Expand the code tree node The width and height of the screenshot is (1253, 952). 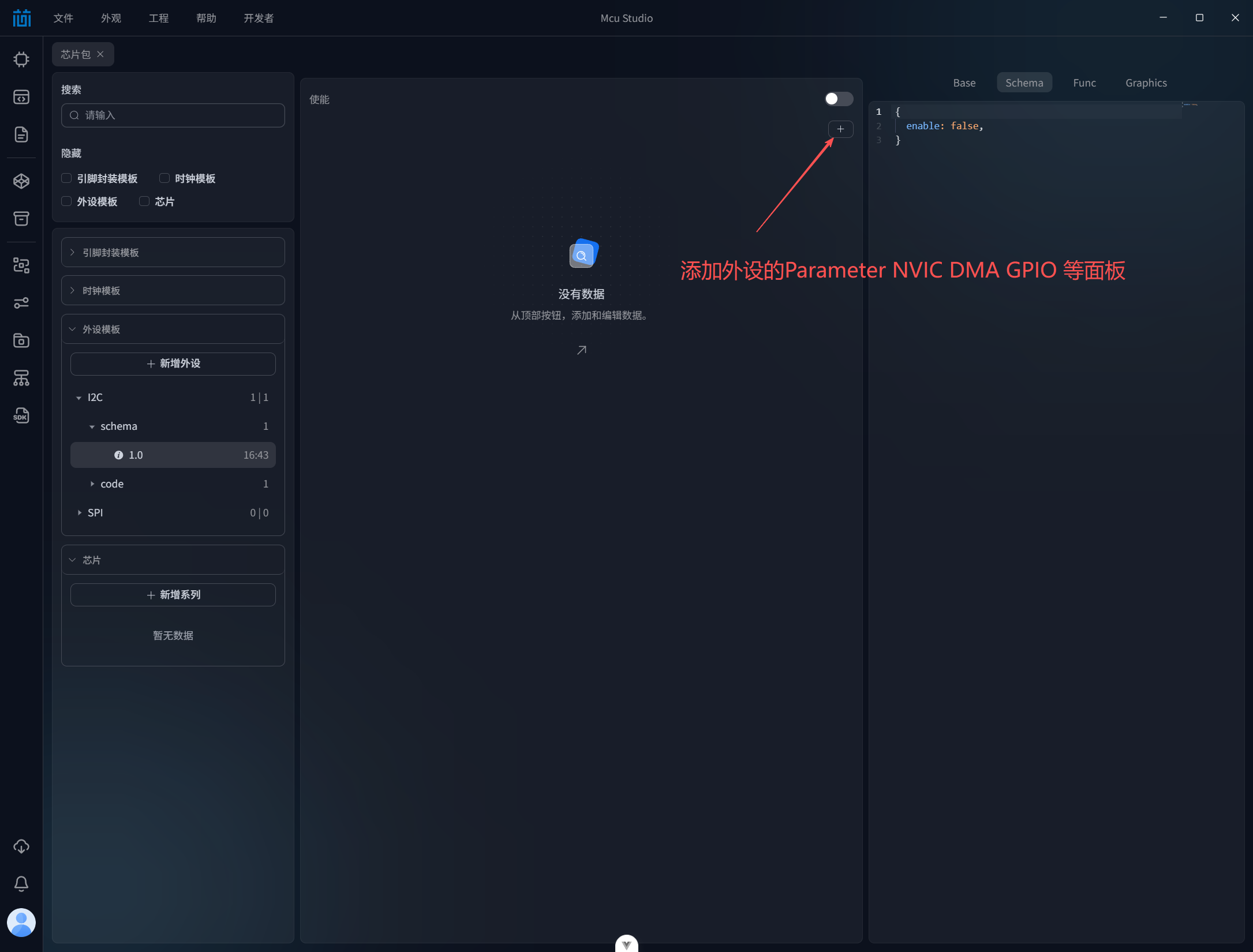click(92, 484)
